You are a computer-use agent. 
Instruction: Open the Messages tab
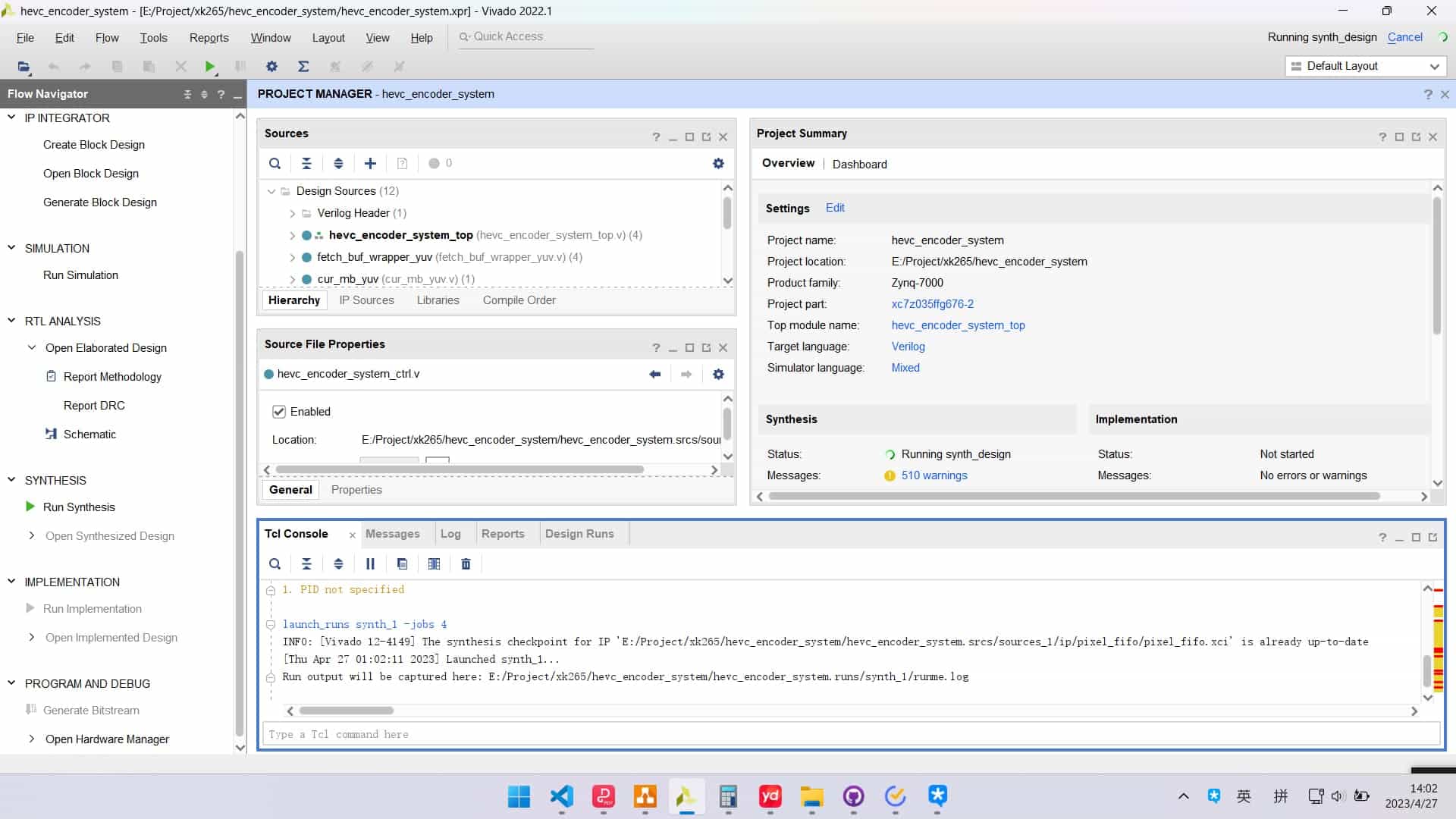(x=393, y=534)
